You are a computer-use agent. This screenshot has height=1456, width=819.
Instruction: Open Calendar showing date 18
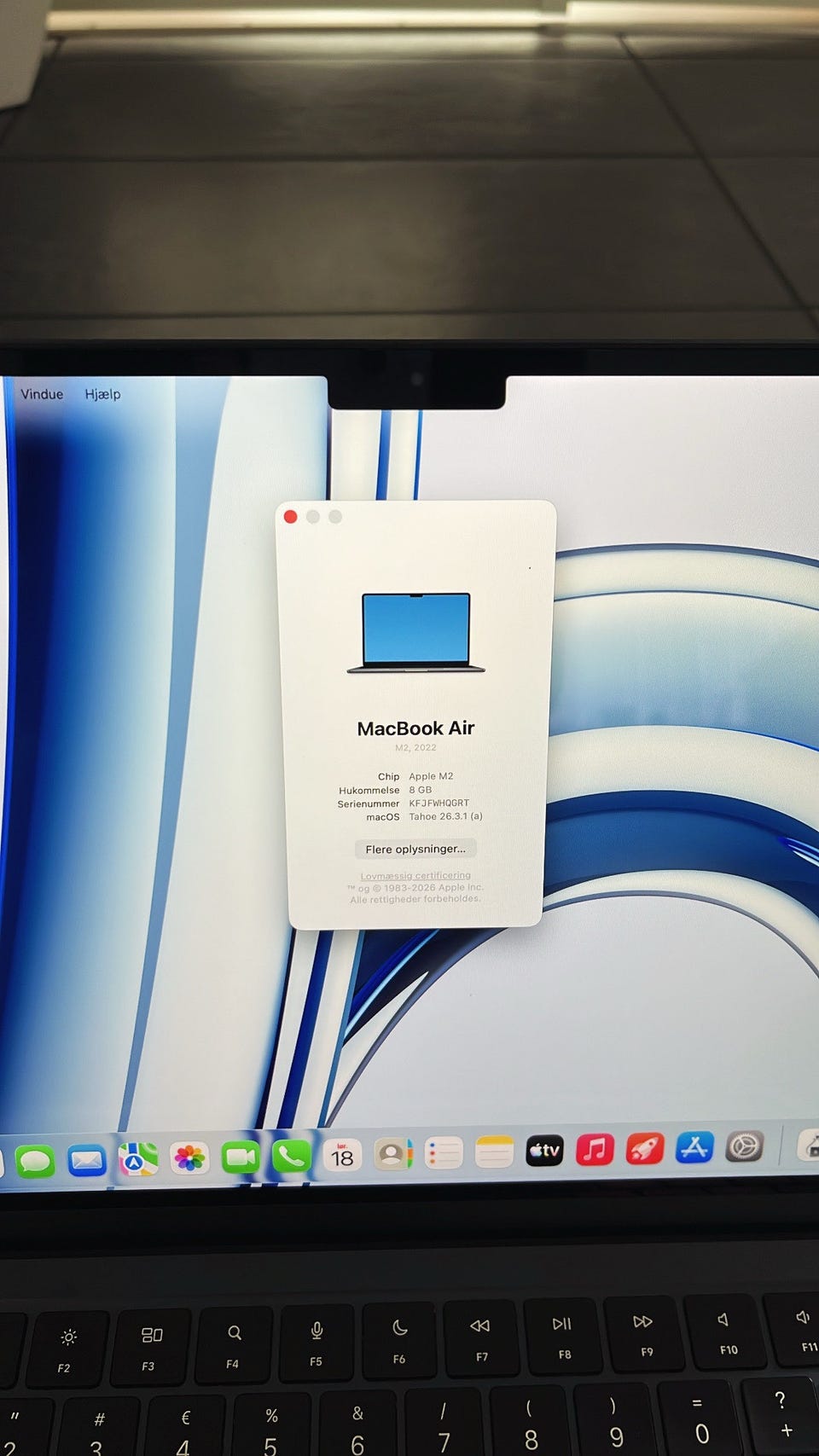pos(342,1156)
